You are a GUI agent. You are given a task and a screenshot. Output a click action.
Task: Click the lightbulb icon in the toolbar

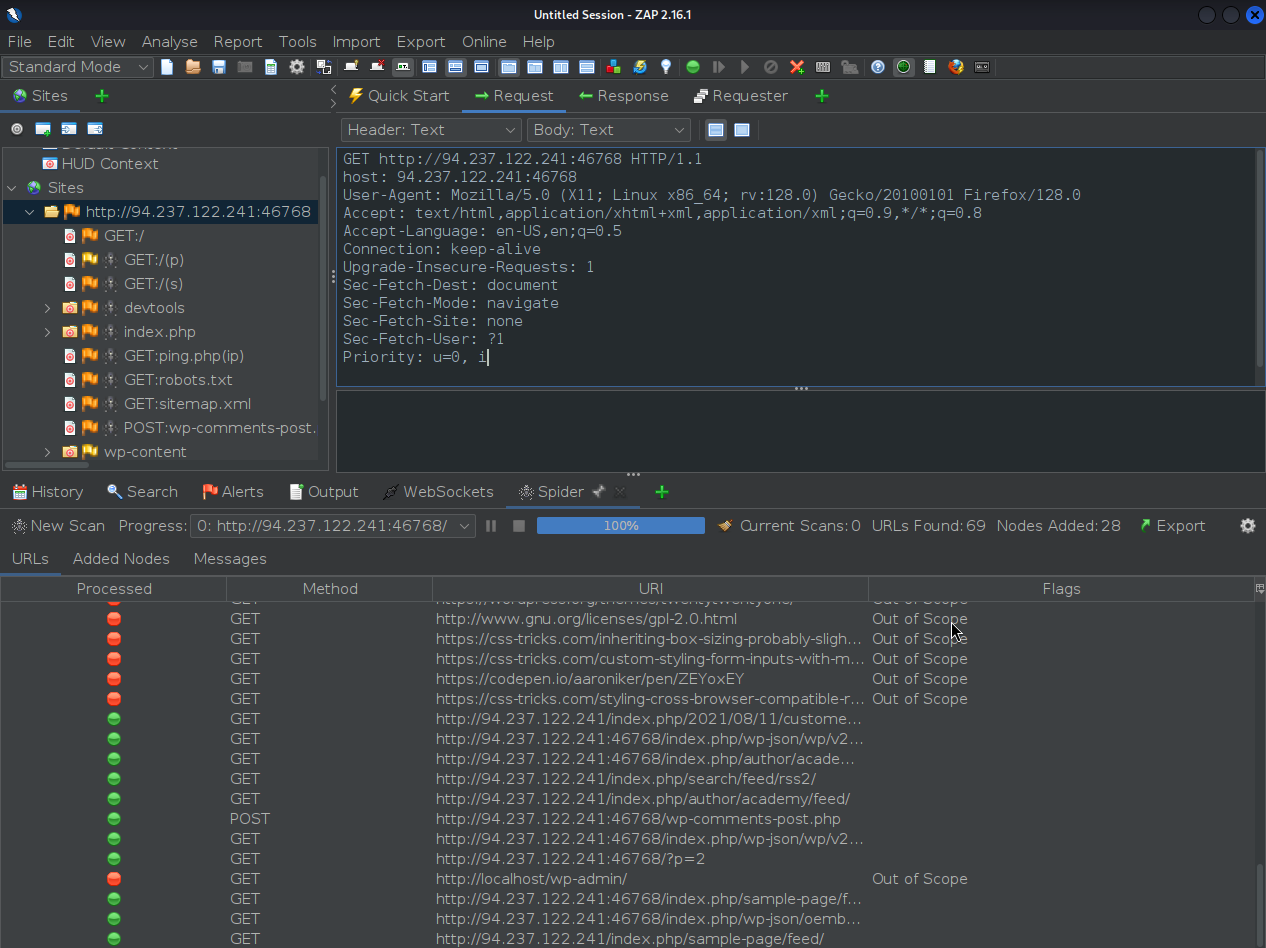pos(666,67)
